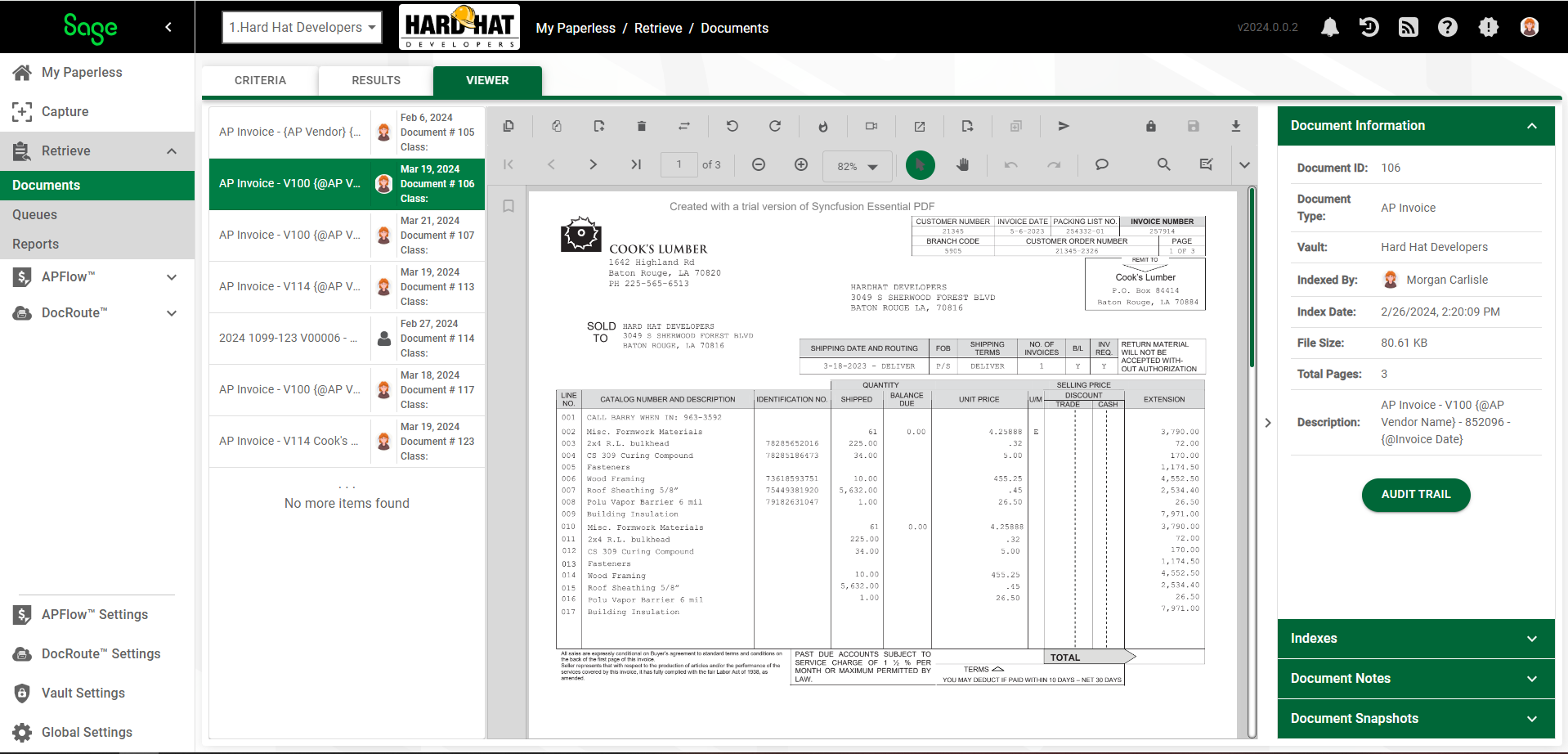Click My Paperless breadcrumb link

pyautogui.click(x=576, y=28)
